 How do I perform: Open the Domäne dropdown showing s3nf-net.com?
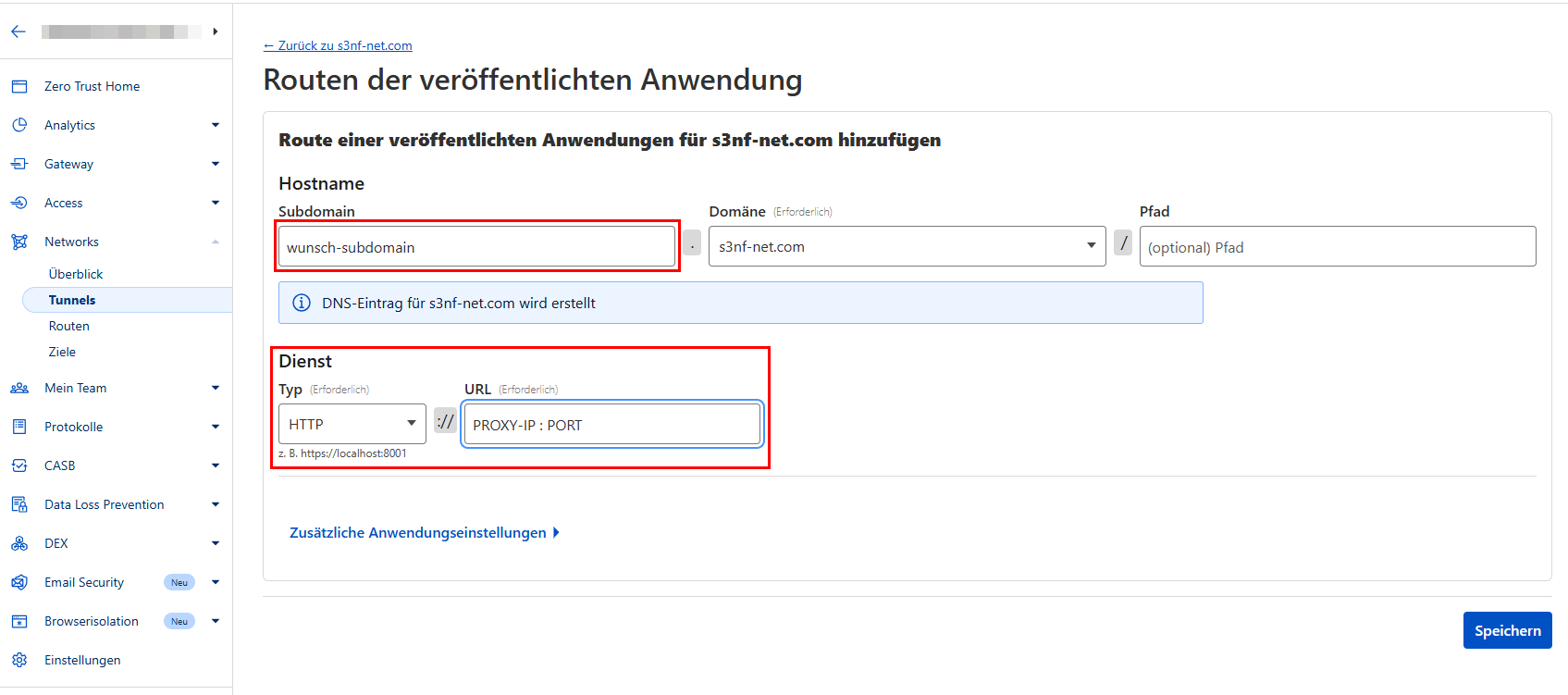point(907,246)
